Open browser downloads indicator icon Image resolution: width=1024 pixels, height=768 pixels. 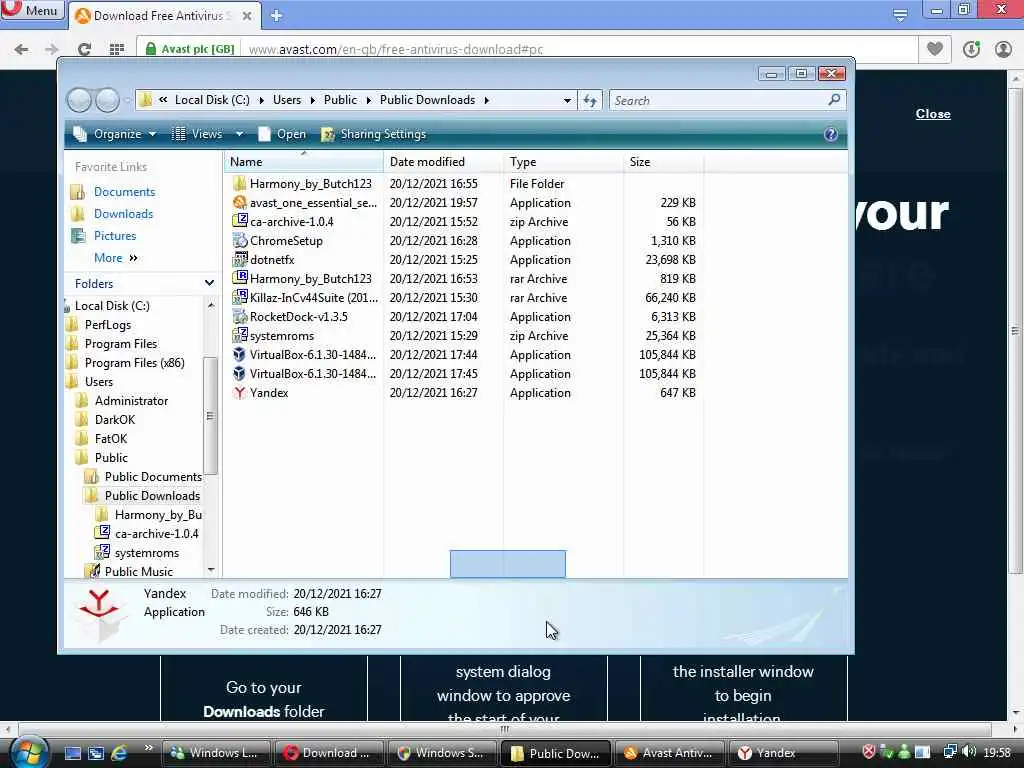point(970,49)
